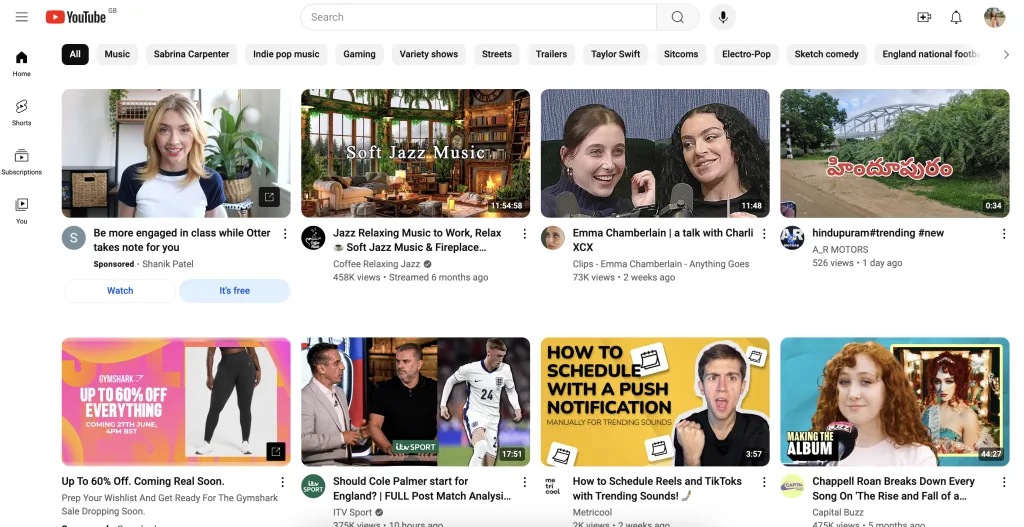Click the magnifying glass search button
Screen dimensions: 1024x527
[x=678, y=17]
